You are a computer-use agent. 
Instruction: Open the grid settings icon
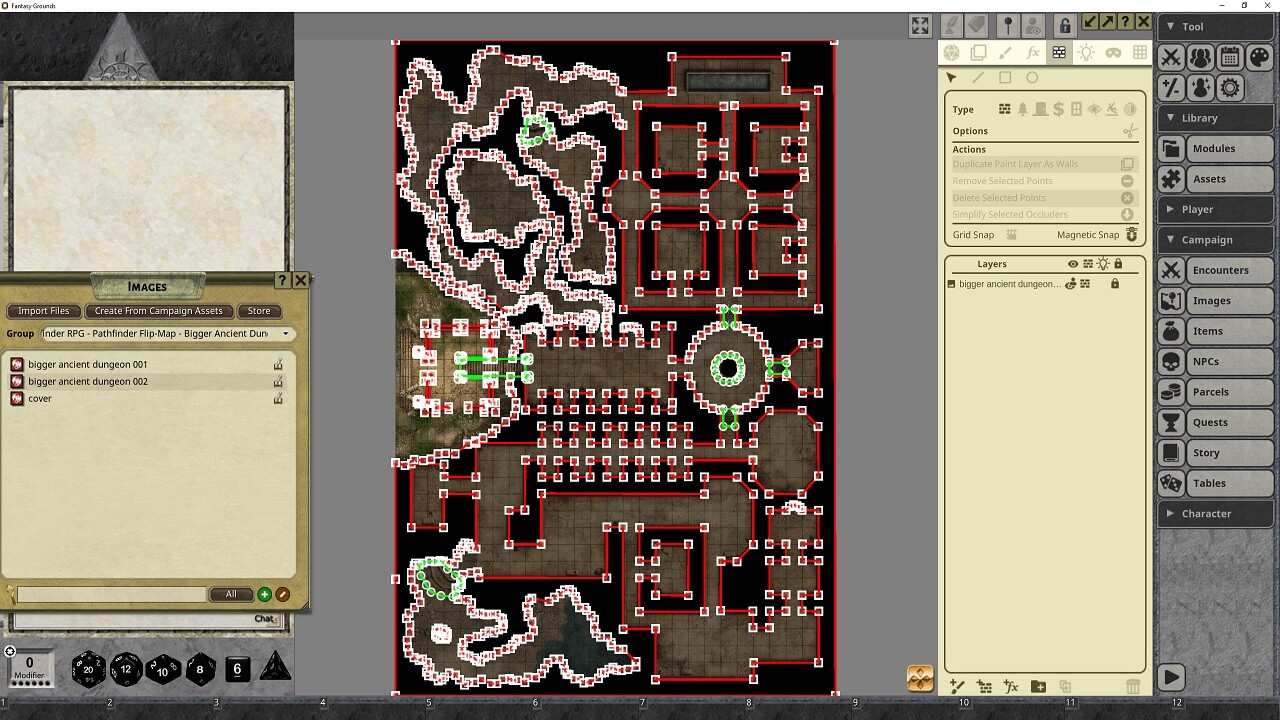[x=1138, y=53]
